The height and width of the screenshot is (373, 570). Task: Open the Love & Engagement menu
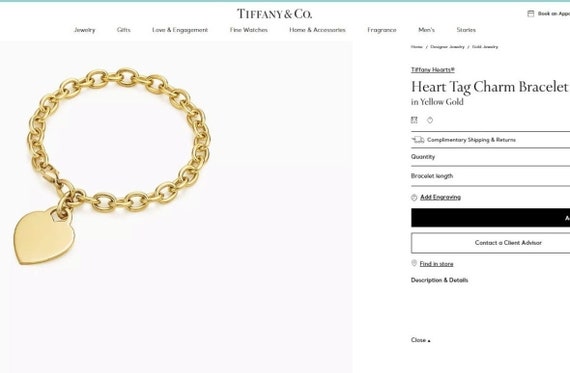tap(180, 30)
